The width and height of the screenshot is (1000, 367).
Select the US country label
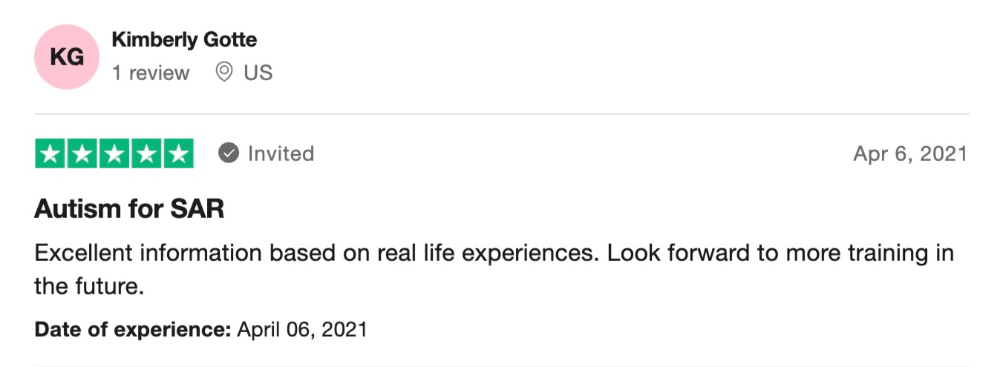pyautogui.click(x=258, y=73)
